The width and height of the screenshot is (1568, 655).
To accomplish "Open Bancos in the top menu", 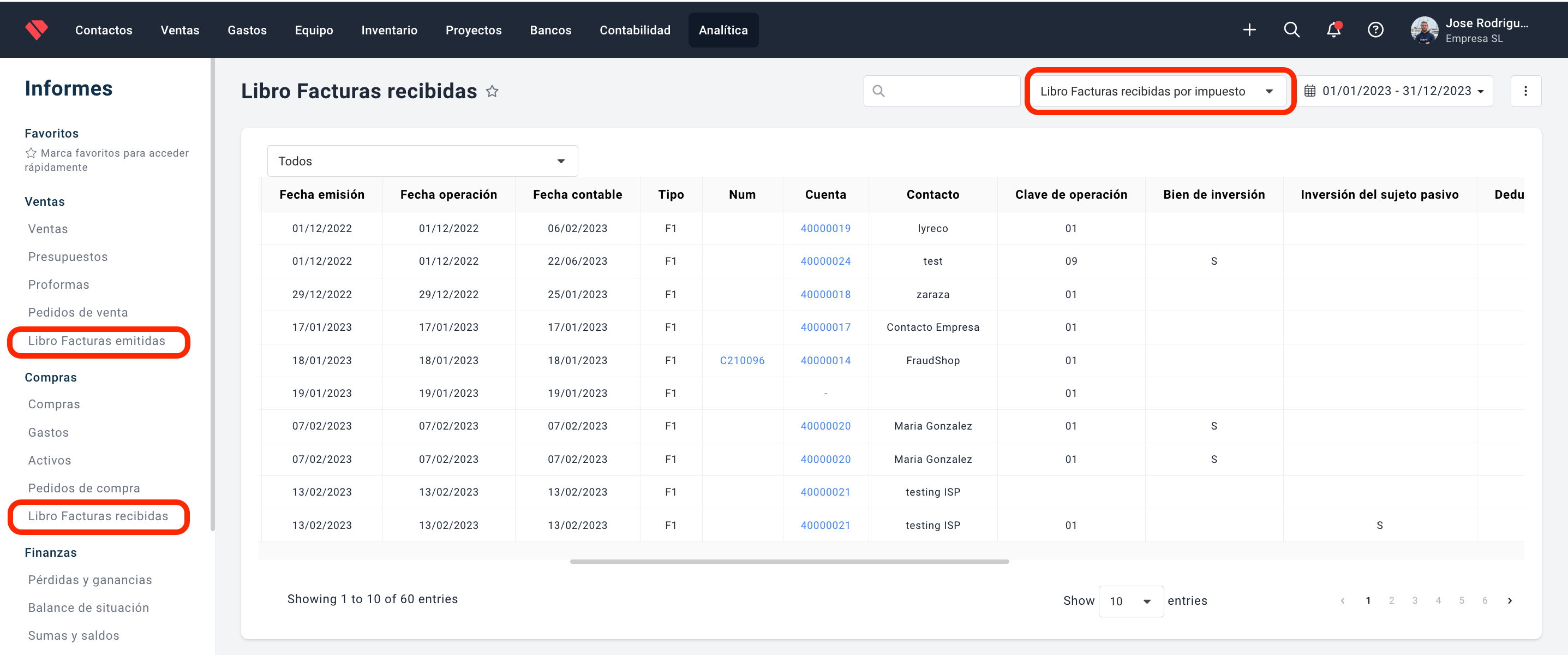I will tap(550, 30).
